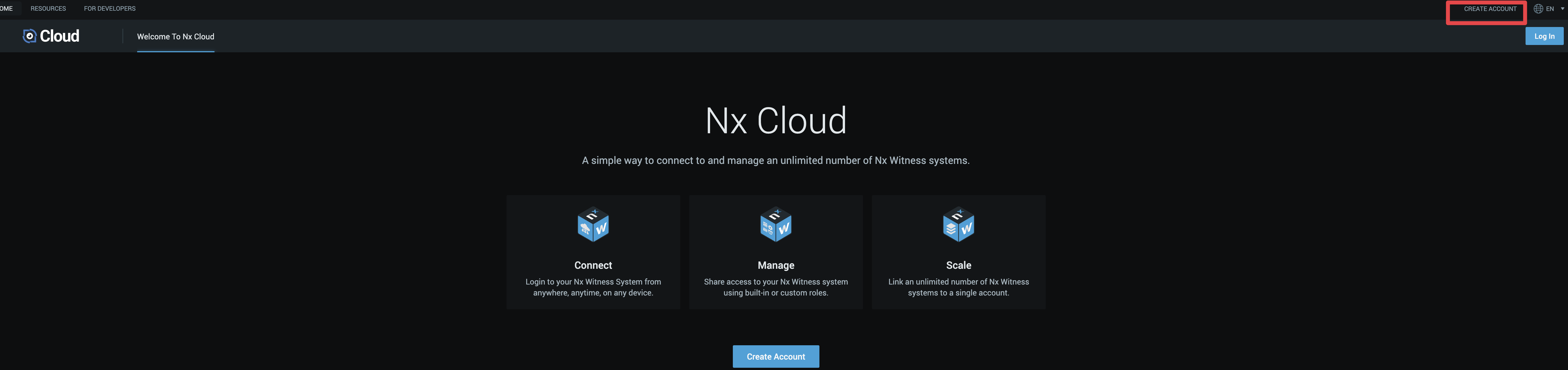Click the Manage cube icon
This screenshot has height=370, width=1568.
pyautogui.click(x=776, y=225)
